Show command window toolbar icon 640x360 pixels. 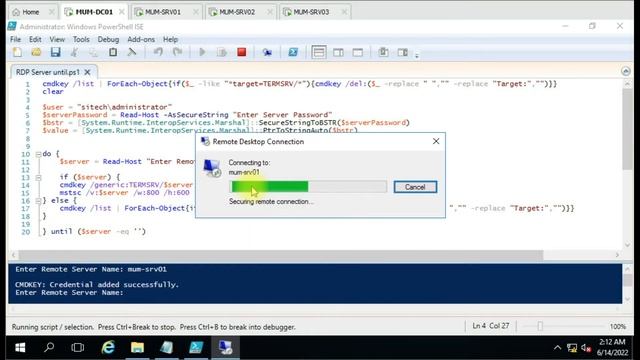point(383,52)
